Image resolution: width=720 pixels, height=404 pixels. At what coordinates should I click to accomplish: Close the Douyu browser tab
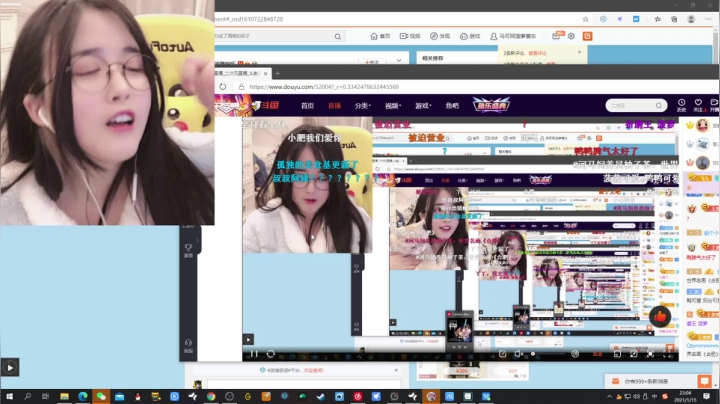[x=265, y=73]
